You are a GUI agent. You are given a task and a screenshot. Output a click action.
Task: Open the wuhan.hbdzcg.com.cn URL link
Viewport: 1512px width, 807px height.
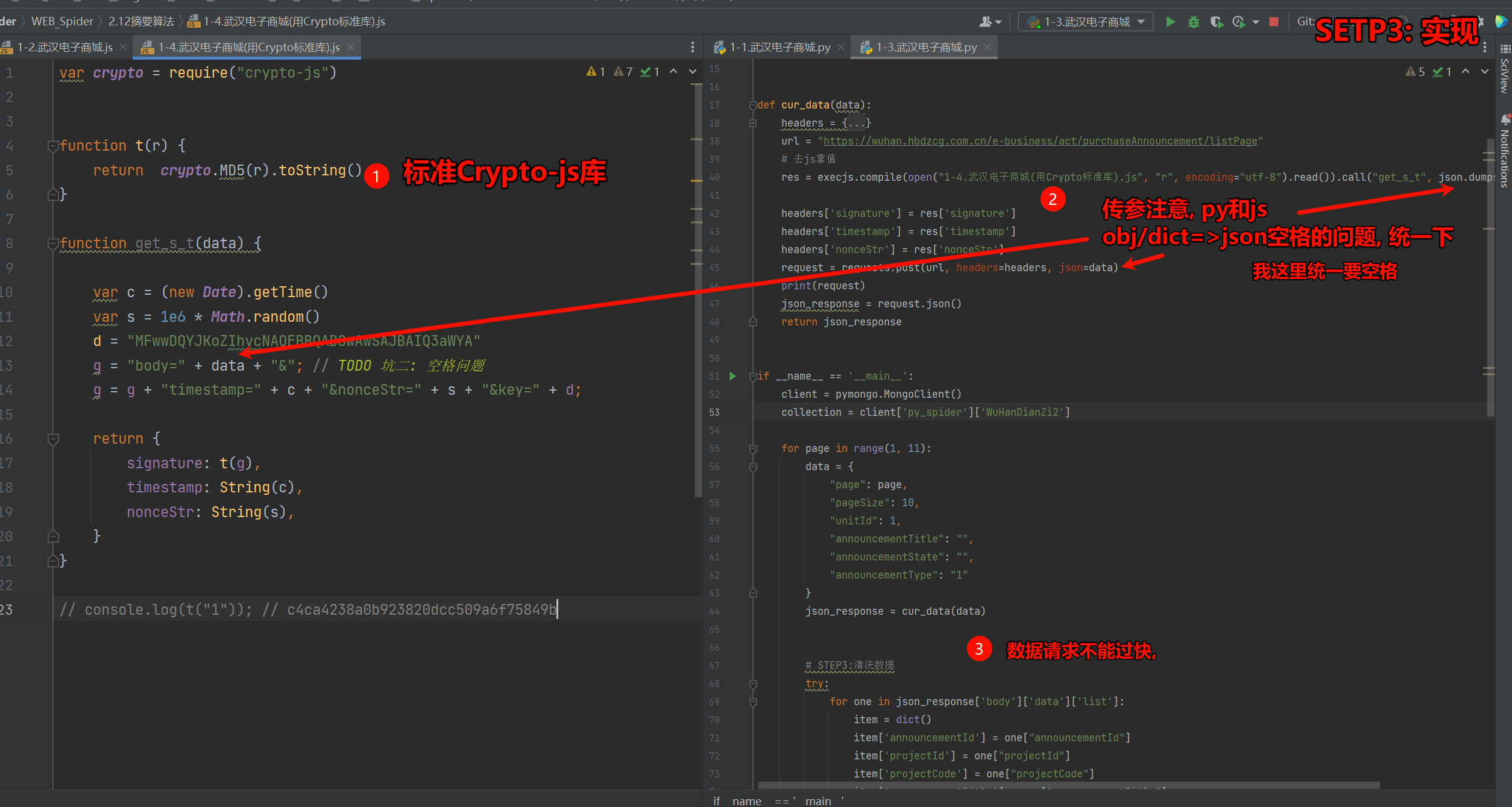click(1039, 141)
